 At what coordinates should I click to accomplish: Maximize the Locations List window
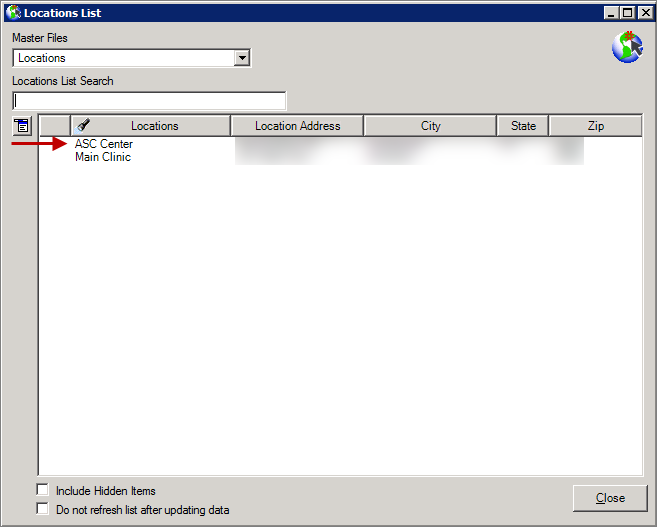point(627,13)
